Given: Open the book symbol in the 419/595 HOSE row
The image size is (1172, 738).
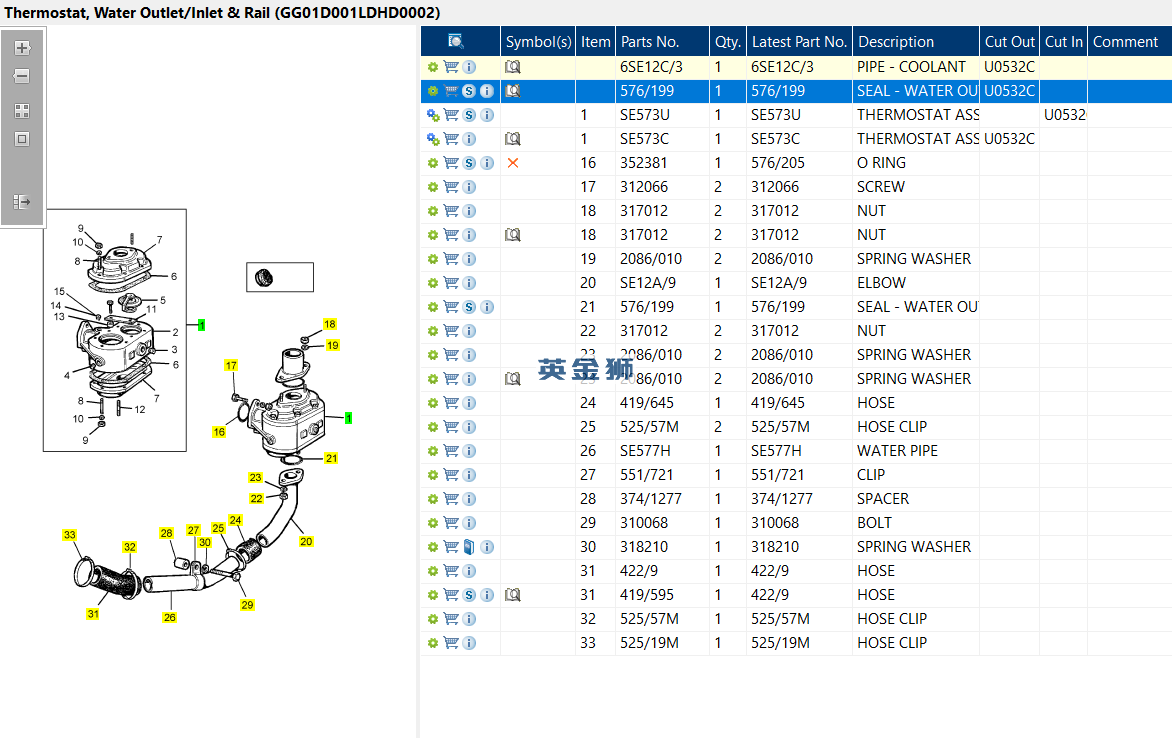Looking at the screenshot, I should (513, 594).
